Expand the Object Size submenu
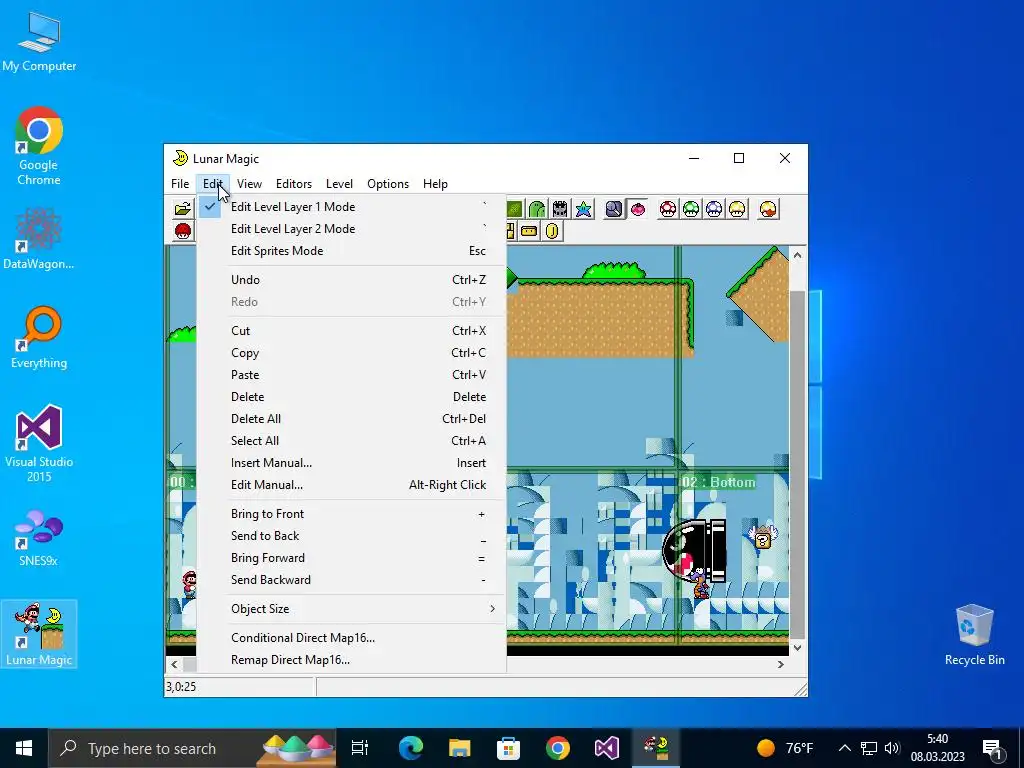The image size is (1024, 768). (351, 609)
